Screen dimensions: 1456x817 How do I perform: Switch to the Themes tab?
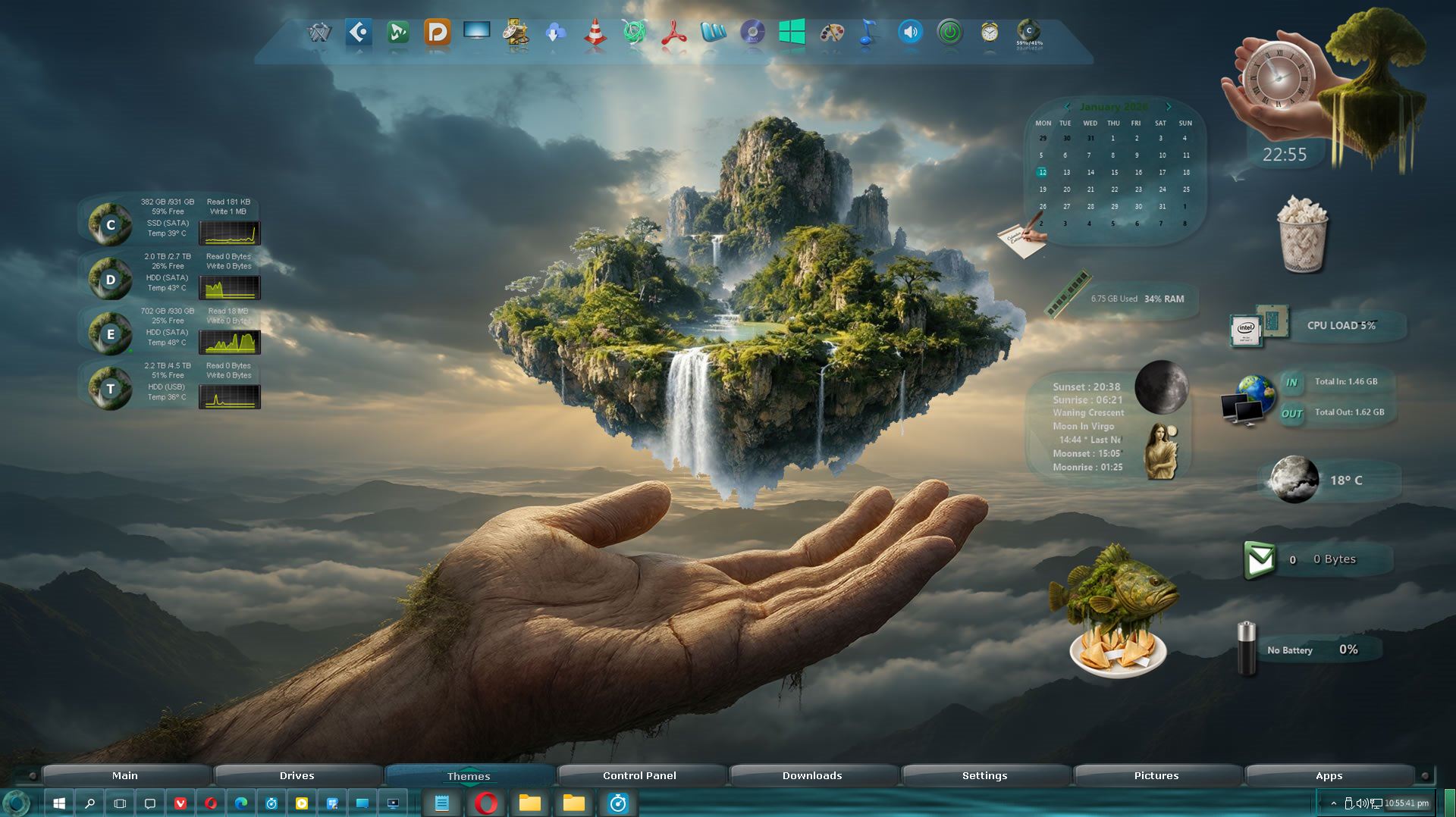tap(469, 776)
